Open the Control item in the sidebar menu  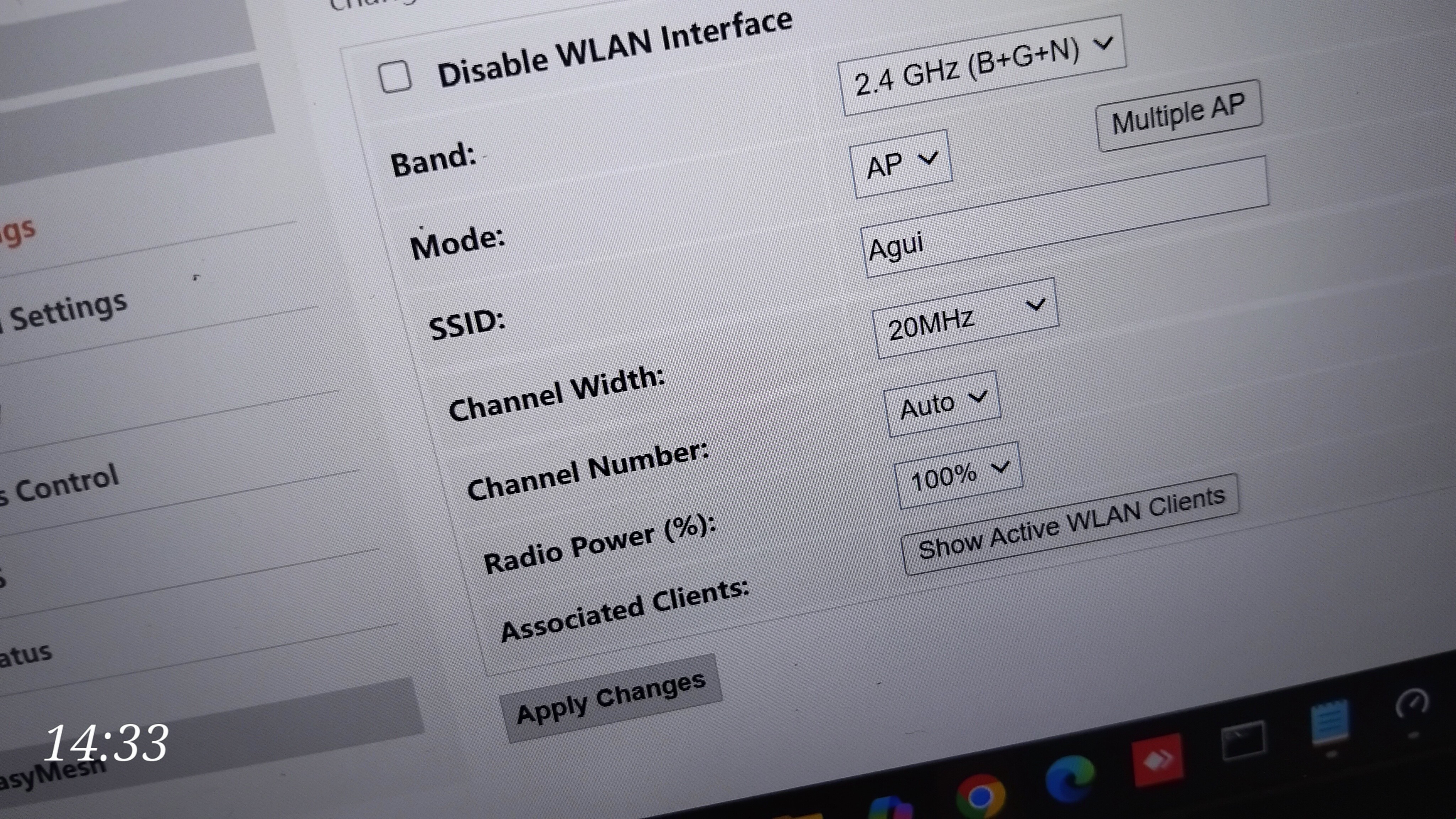65,484
